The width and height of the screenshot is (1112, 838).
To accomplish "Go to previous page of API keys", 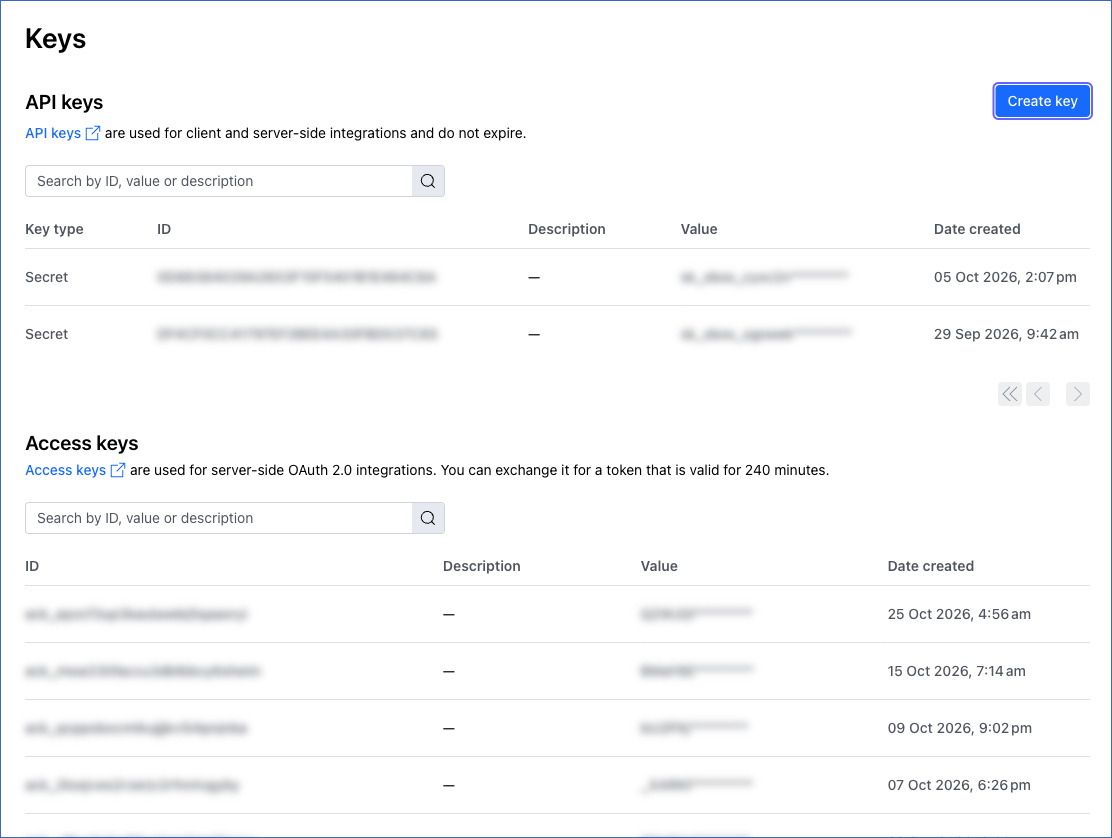I will (x=1038, y=393).
